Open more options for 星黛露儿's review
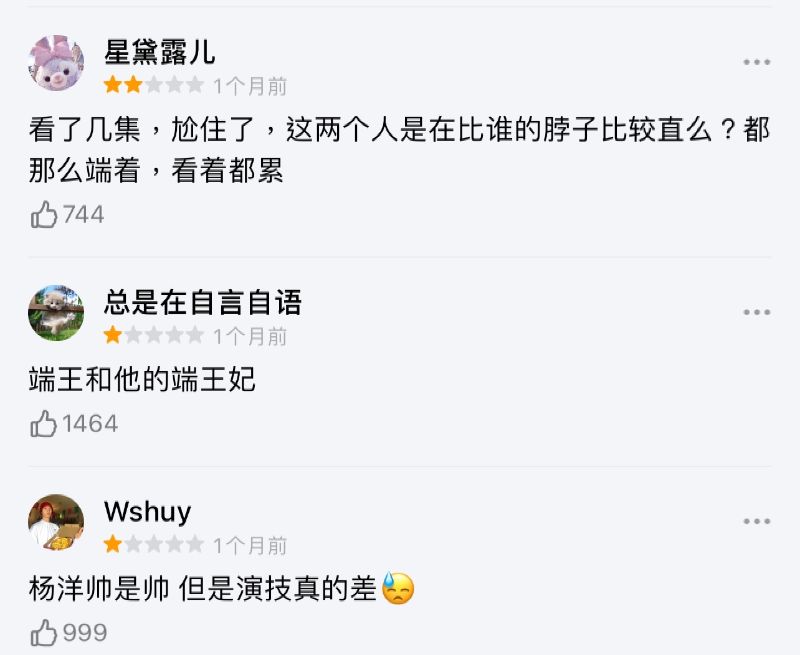The width and height of the screenshot is (800, 655). coord(757,62)
